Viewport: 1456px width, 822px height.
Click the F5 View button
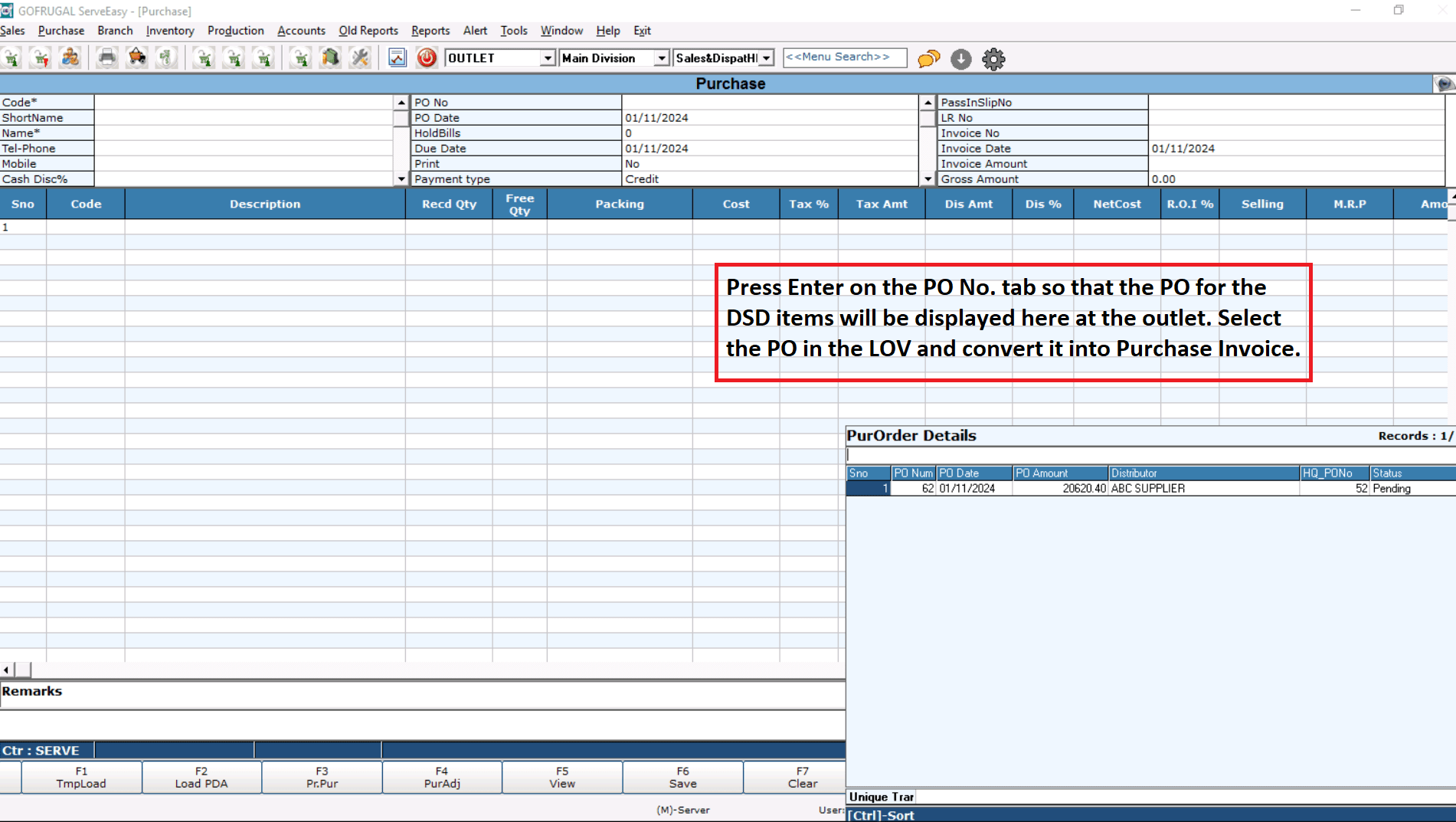click(x=562, y=778)
